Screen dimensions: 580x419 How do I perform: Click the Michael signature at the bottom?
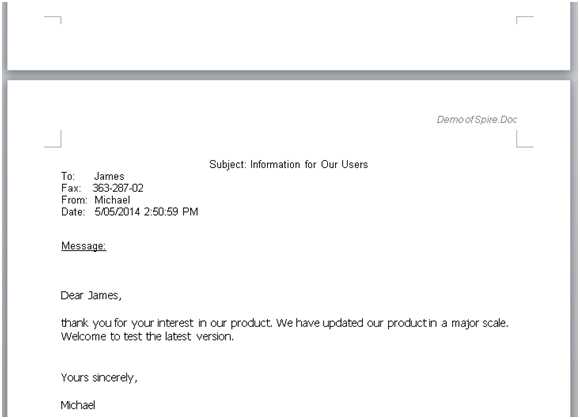coord(78,405)
